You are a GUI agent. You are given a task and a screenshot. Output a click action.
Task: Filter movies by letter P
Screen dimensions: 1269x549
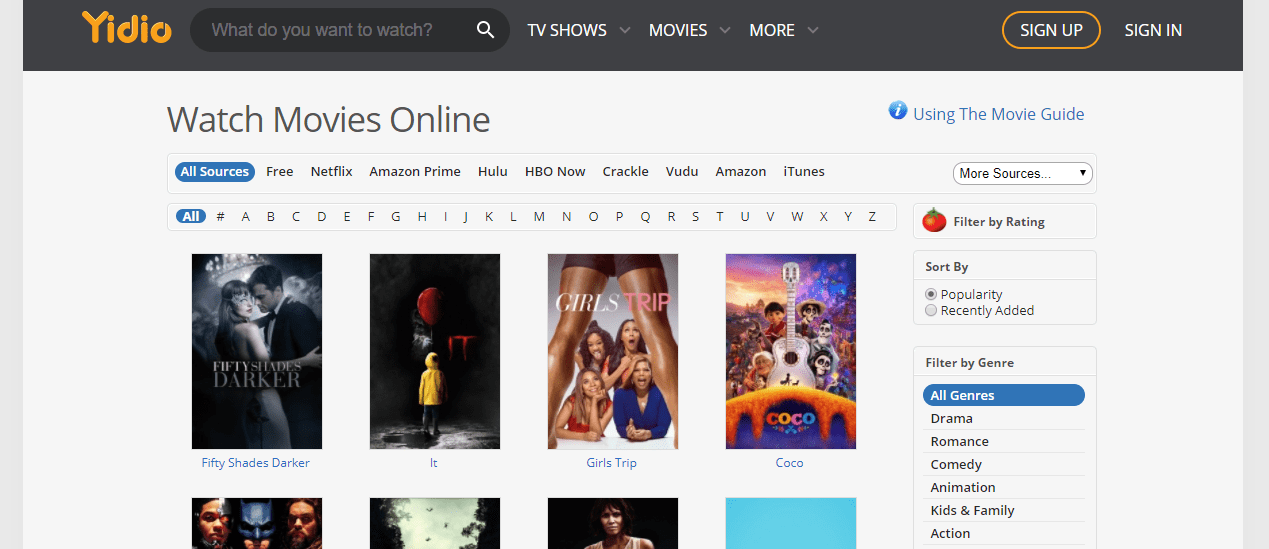(620, 217)
